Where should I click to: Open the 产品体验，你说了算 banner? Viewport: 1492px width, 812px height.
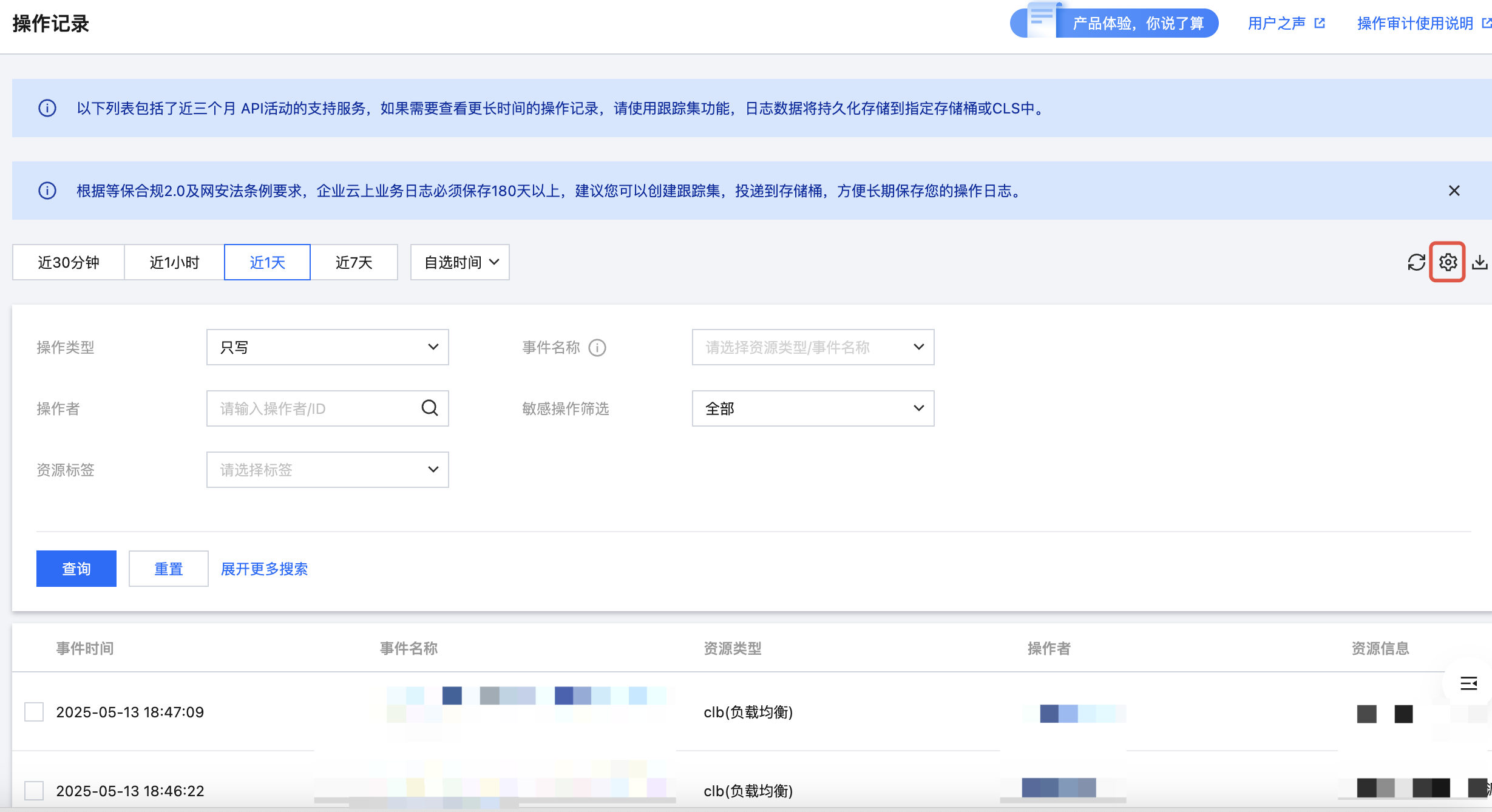click(x=1114, y=23)
